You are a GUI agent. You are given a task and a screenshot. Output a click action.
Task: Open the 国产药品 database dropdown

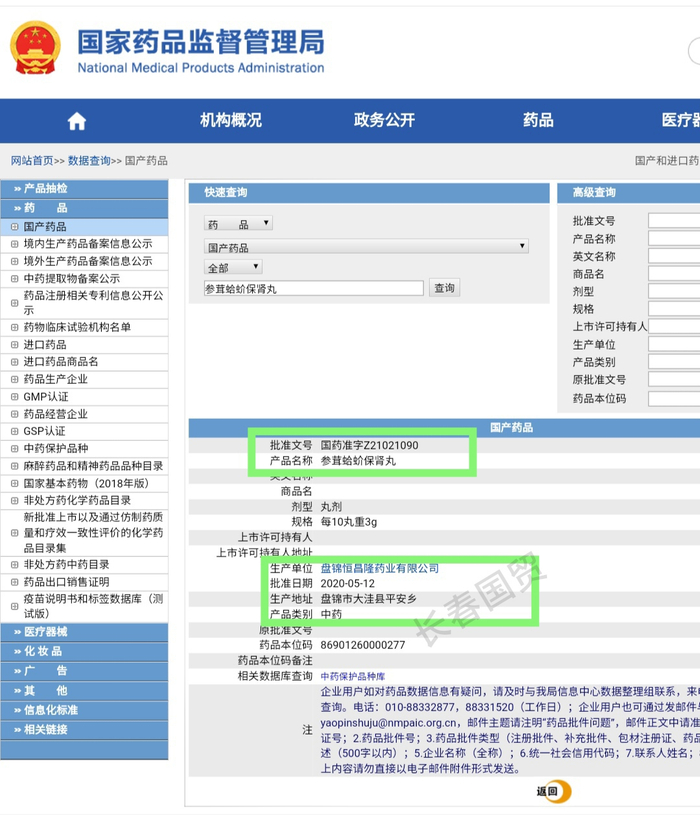366,246
